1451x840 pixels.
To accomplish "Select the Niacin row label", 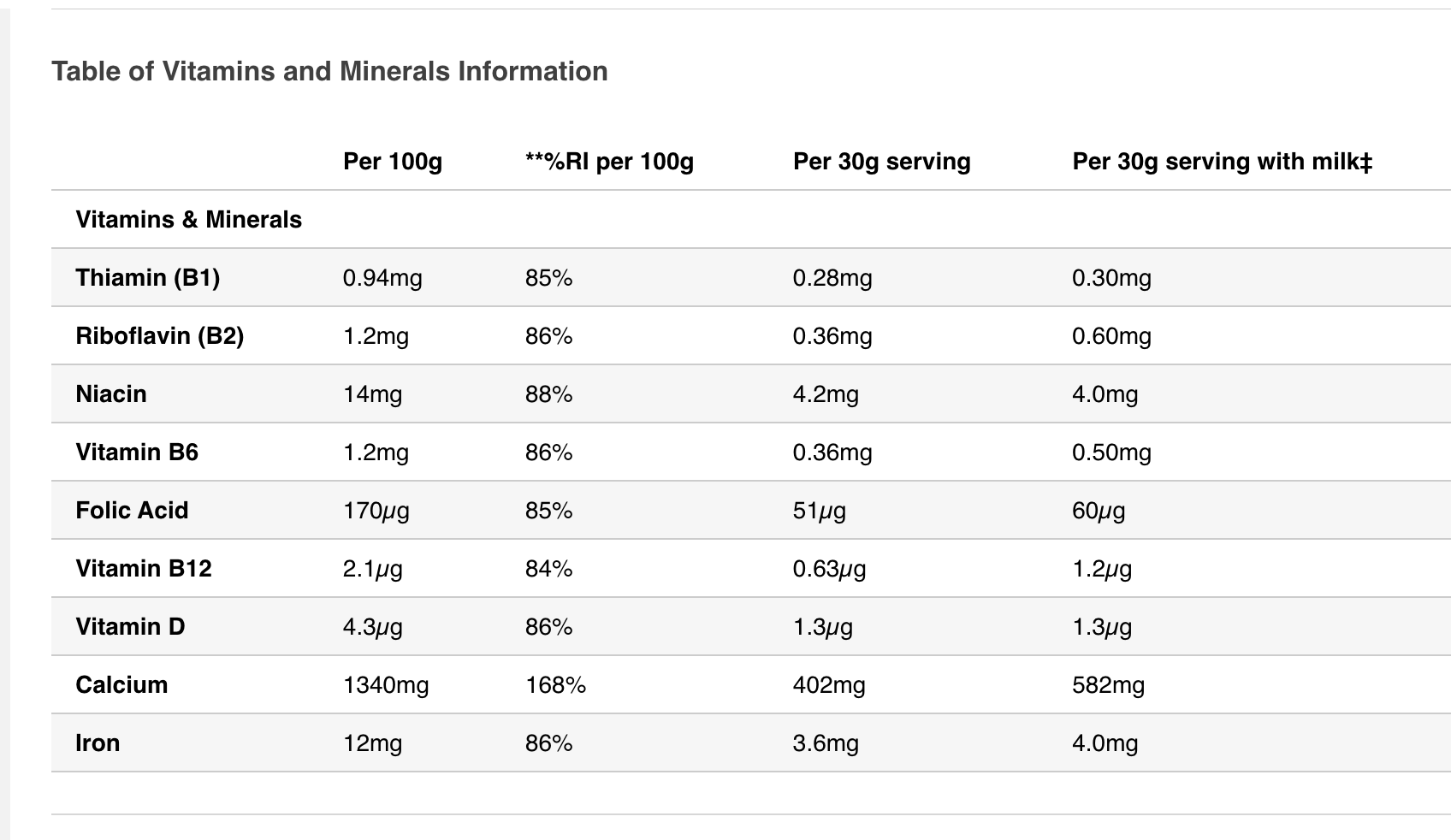I will (x=111, y=394).
